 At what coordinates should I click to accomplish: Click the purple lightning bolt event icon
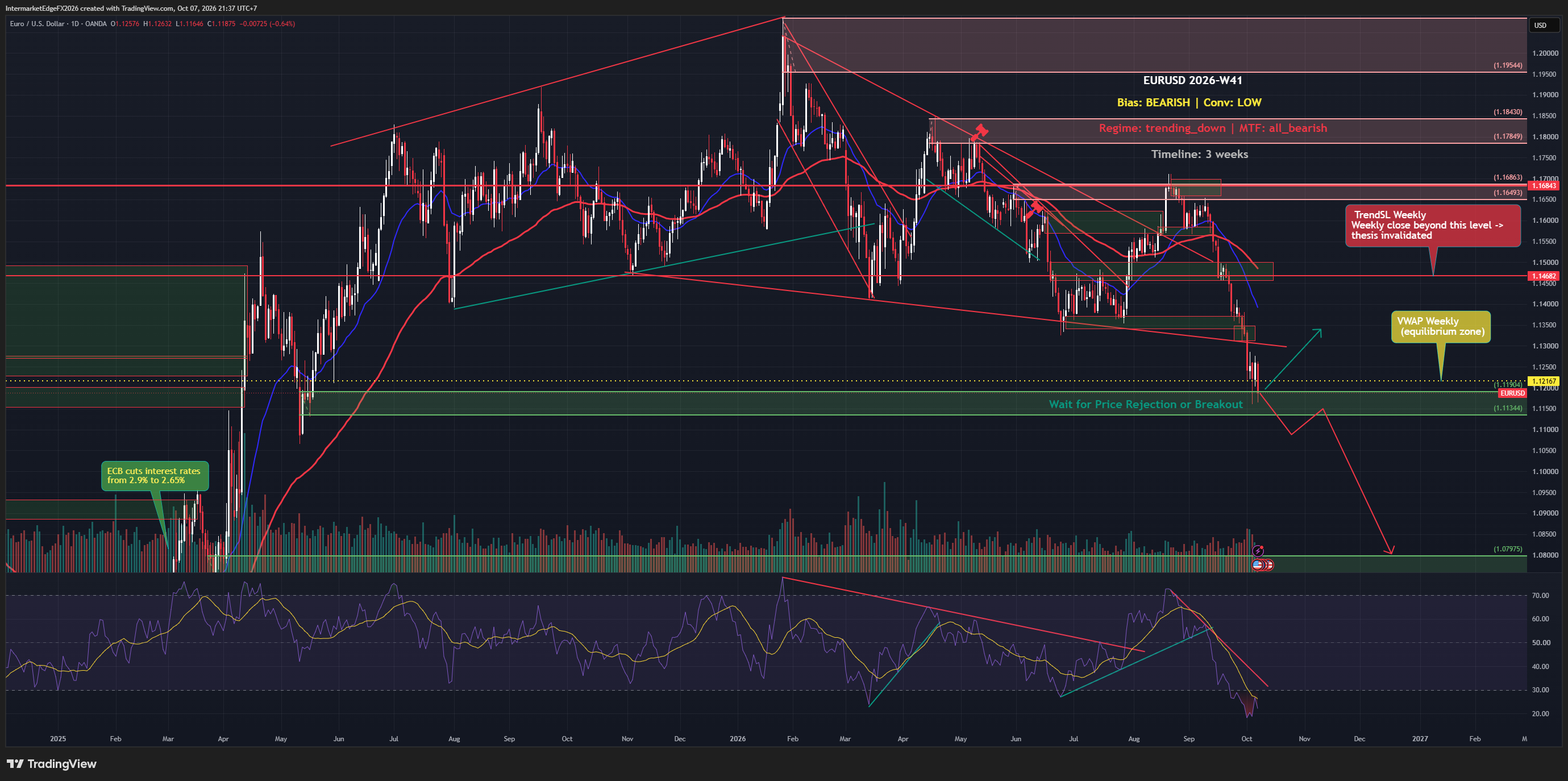1258,551
